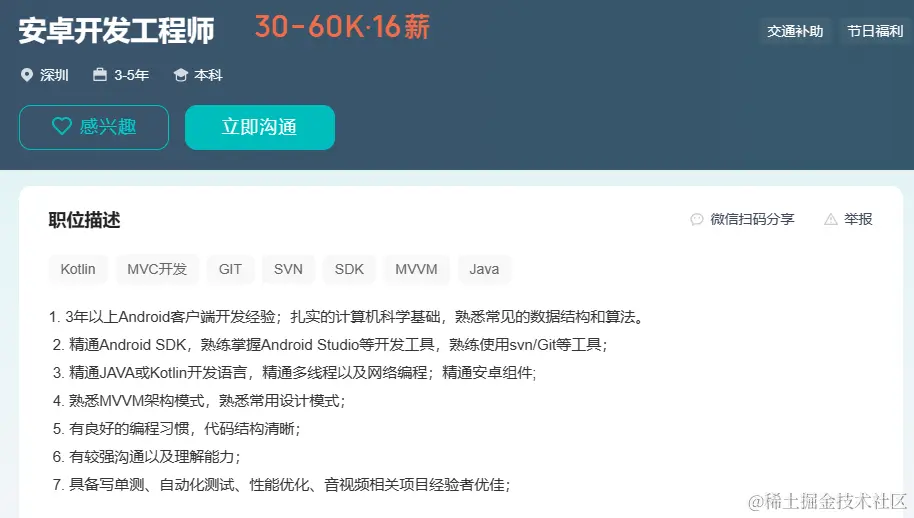Click the briefcase icon beside 3-5年
914x518 pixels.
100,75
